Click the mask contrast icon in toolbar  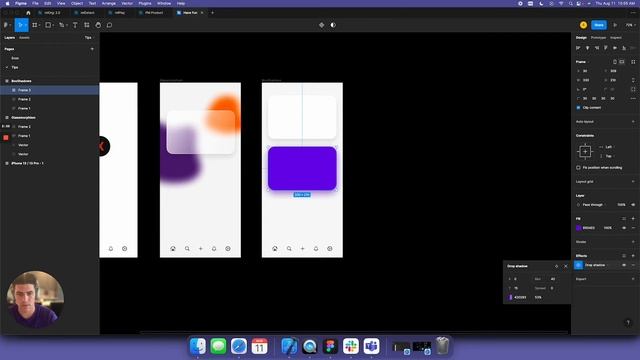pyautogui.click(x=333, y=25)
